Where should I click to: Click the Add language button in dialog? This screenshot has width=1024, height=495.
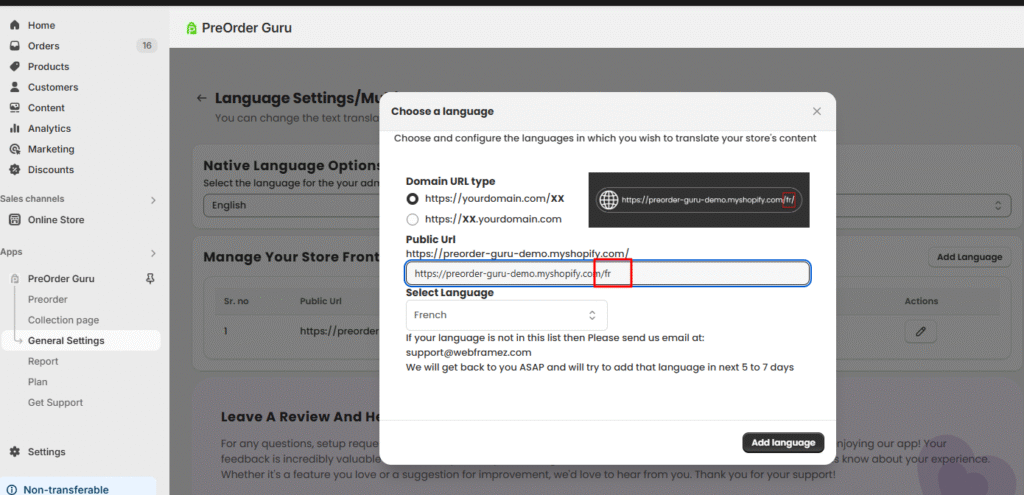782,443
